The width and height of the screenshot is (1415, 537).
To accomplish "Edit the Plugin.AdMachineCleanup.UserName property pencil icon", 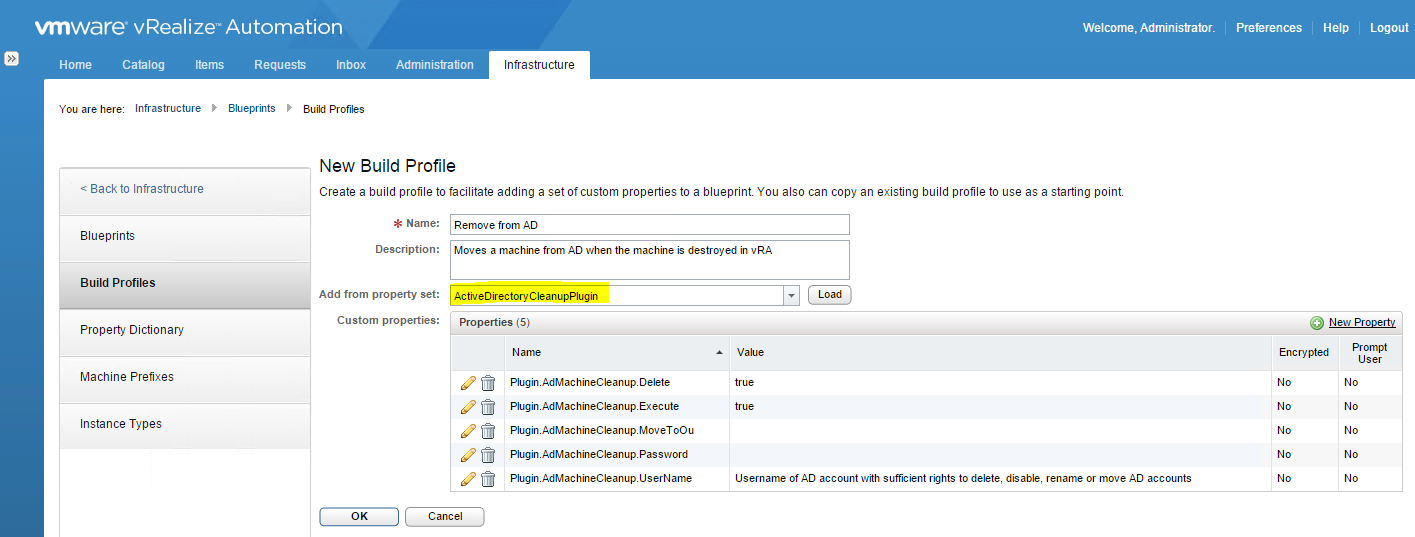I will click(468, 478).
